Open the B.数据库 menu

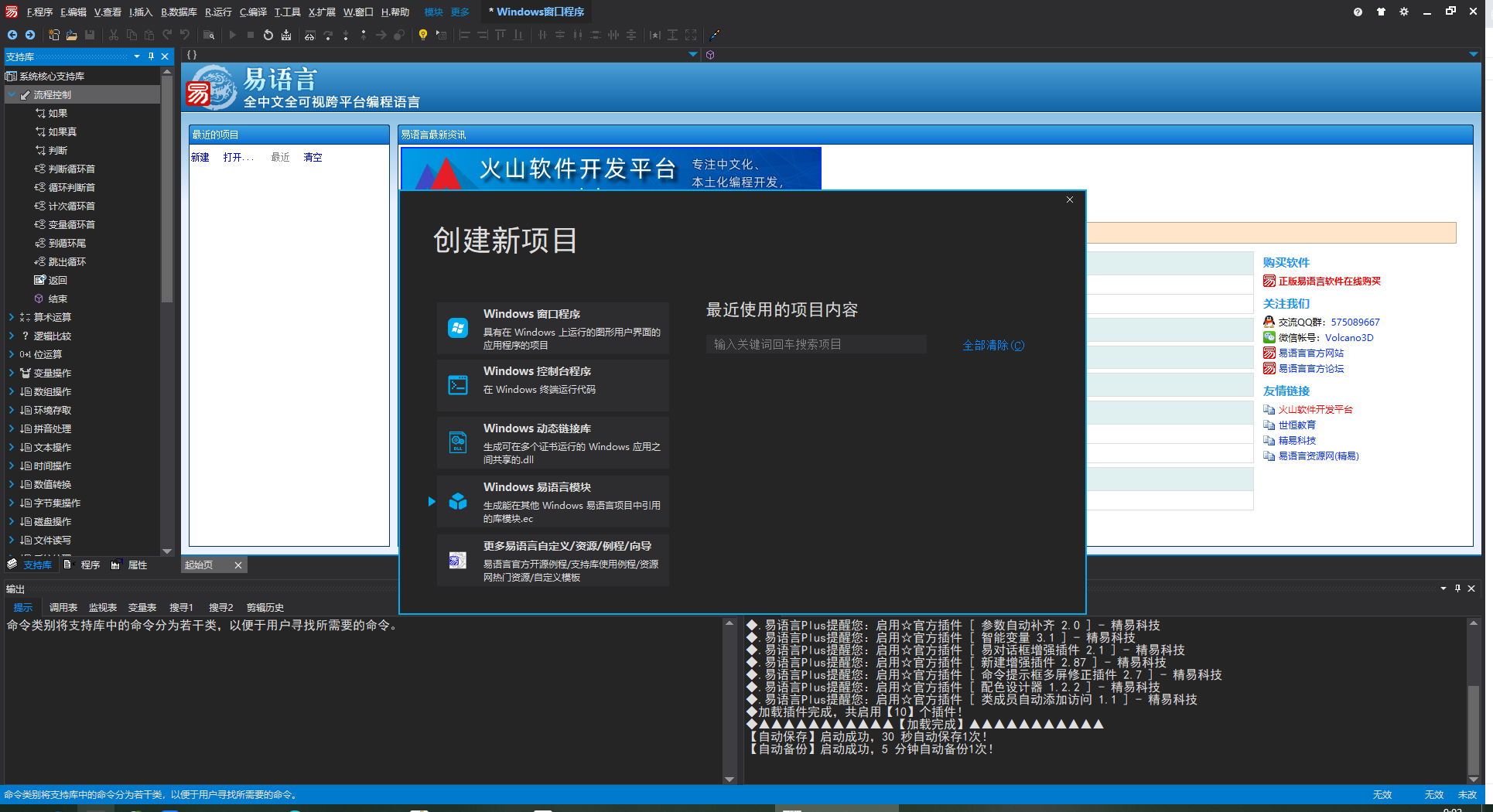[179, 12]
